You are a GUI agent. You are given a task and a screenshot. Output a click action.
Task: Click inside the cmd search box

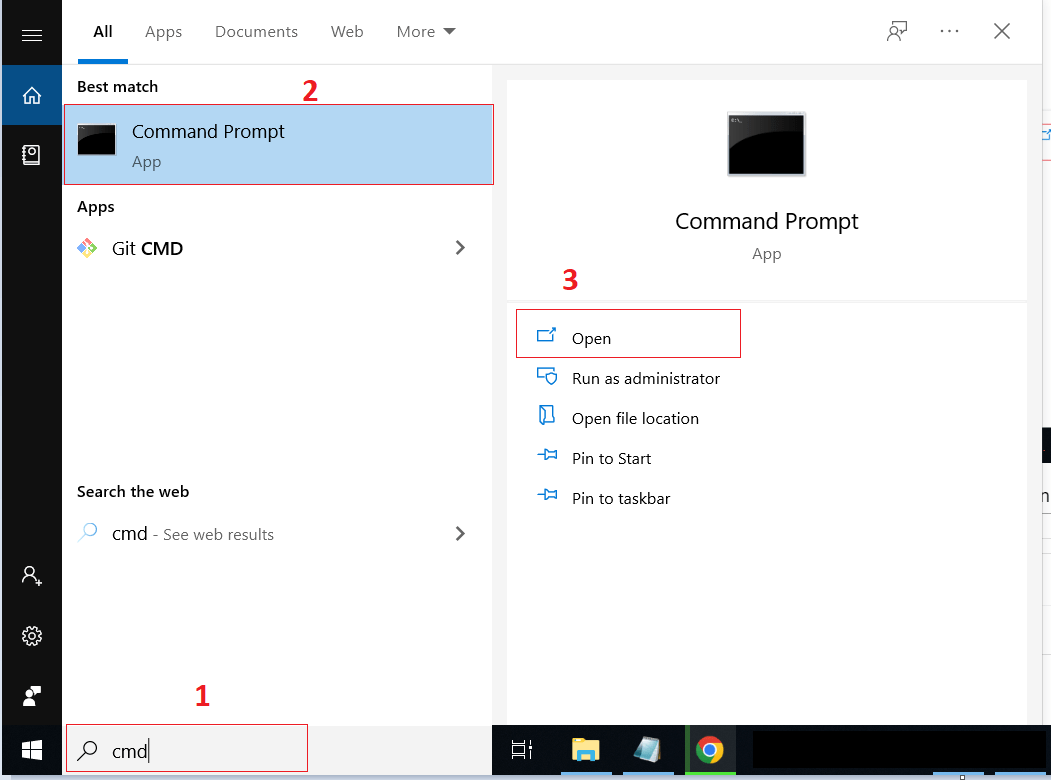[185, 749]
